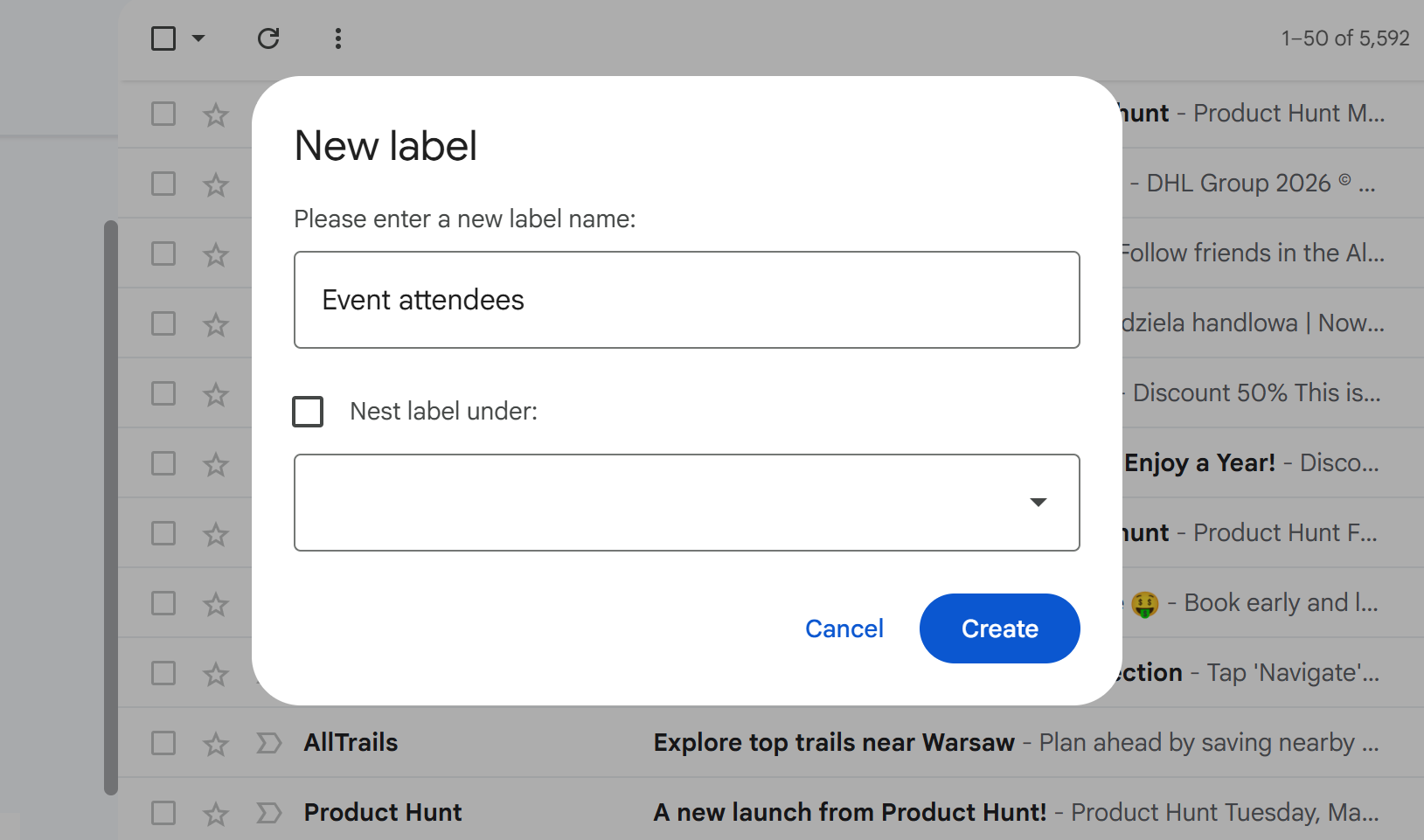This screenshot has height=840, width=1424.
Task: Click the label name input field
Action: coord(686,300)
